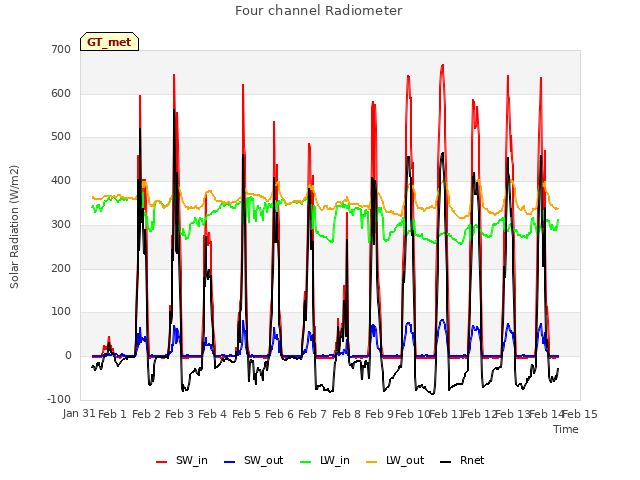The image size is (640, 480).
Task: Click the 100 y-axis tick label
Action: click(61, 312)
